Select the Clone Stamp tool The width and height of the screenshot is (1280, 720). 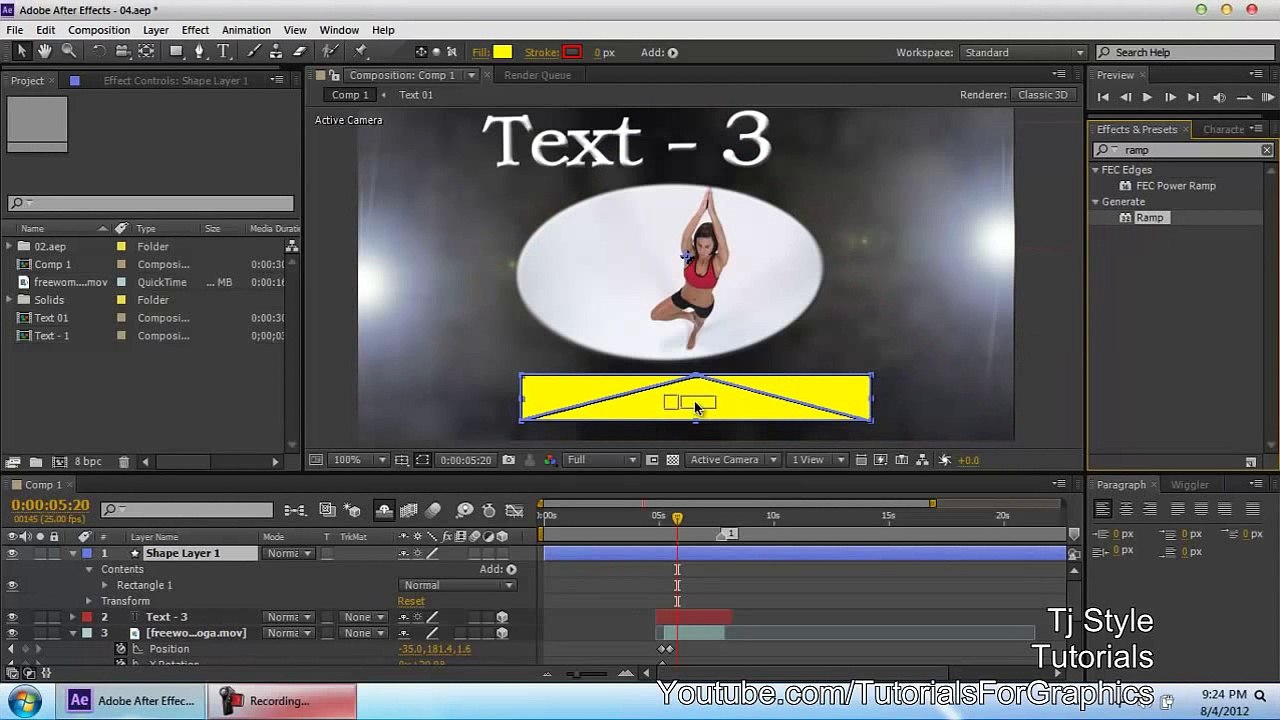click(277, 52)
